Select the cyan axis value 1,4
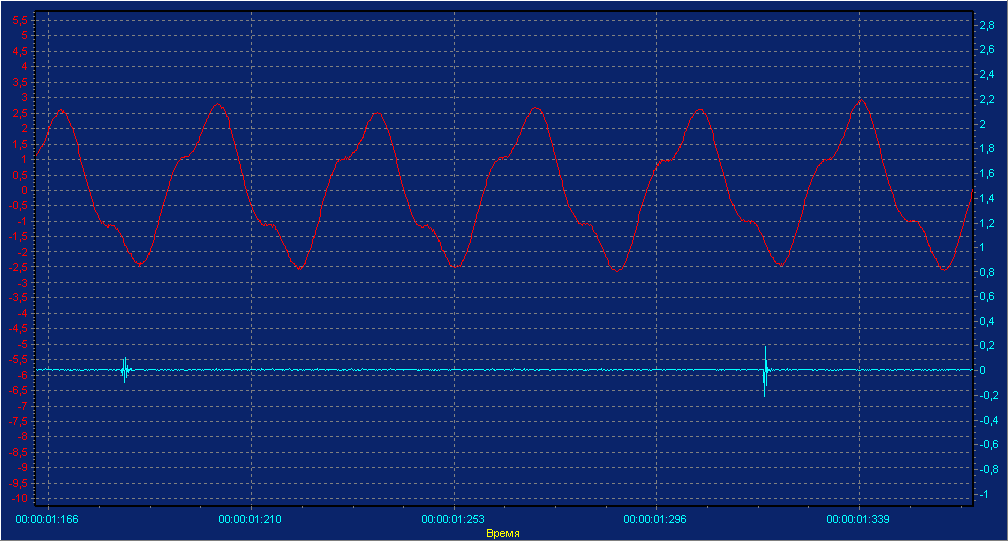Screen dimensions: 1008x541 point(987,198)
